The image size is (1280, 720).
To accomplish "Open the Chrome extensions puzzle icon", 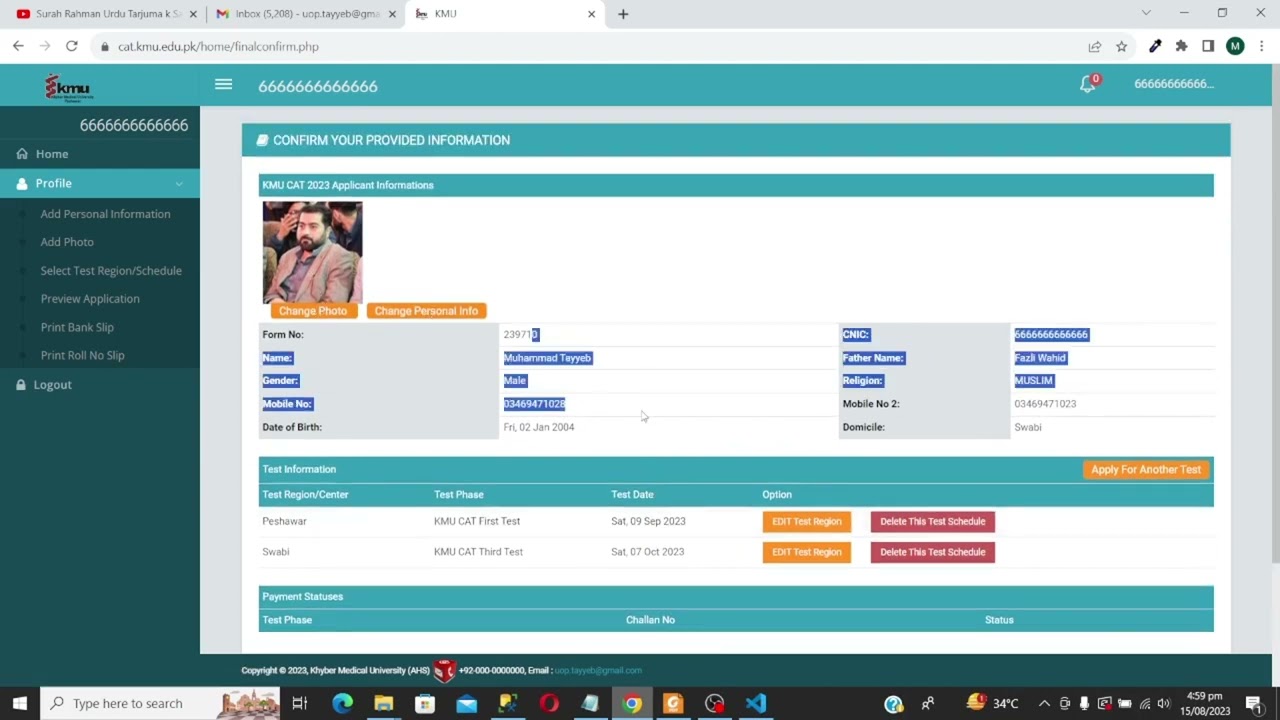I will point(1181,46).
